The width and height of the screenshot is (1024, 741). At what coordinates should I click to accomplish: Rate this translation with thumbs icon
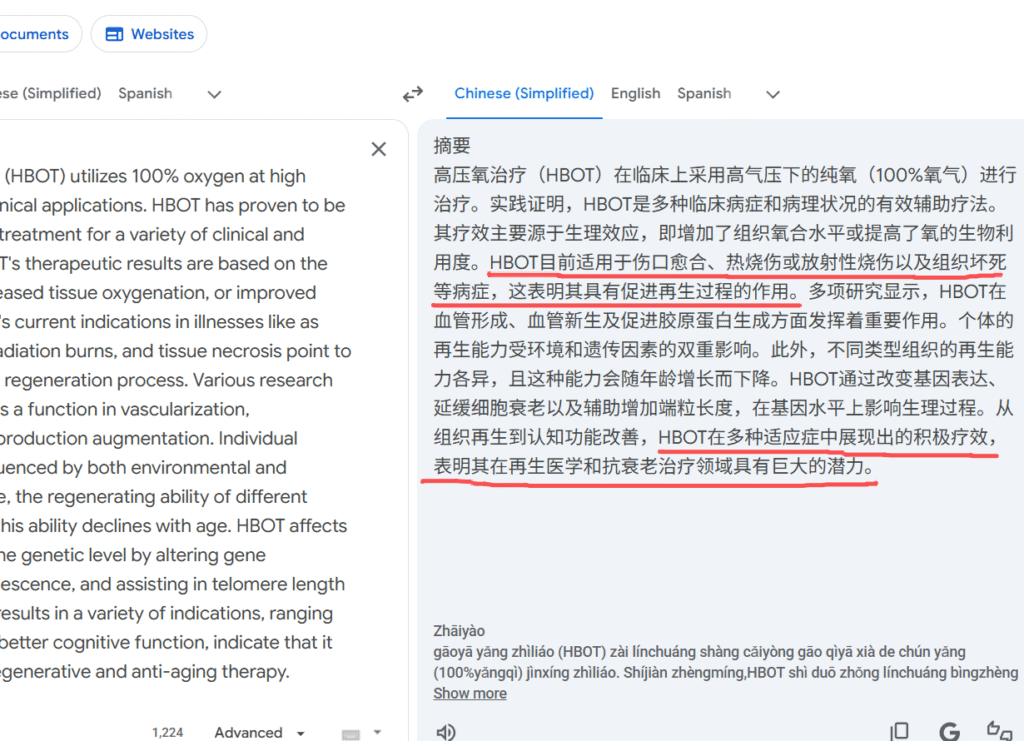click(x=999, y=731)
